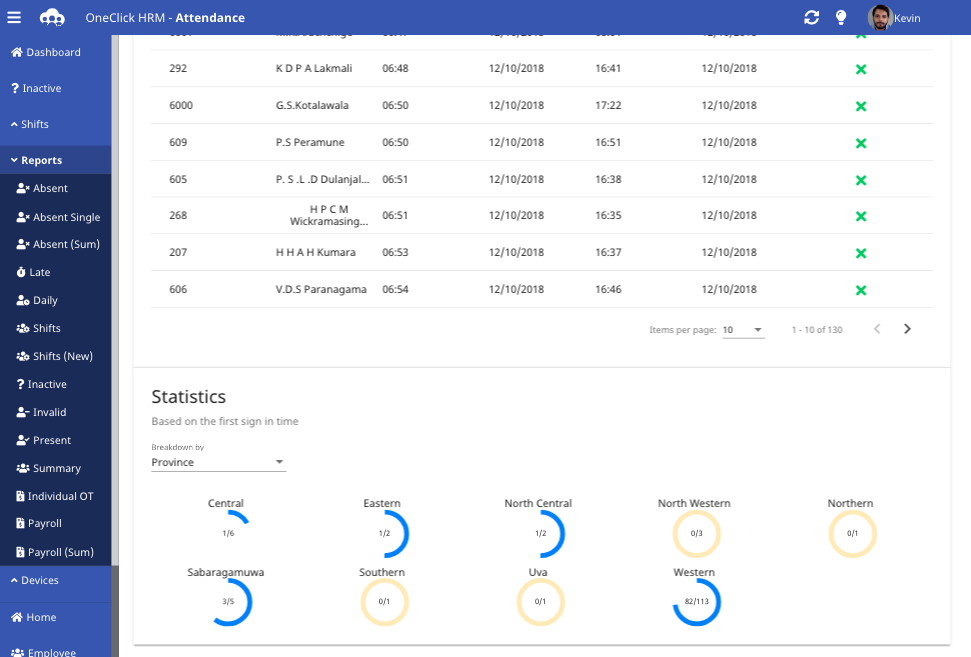Remove the record for K D P A Lakmali
971x657 pixels.
click(861, 68)
